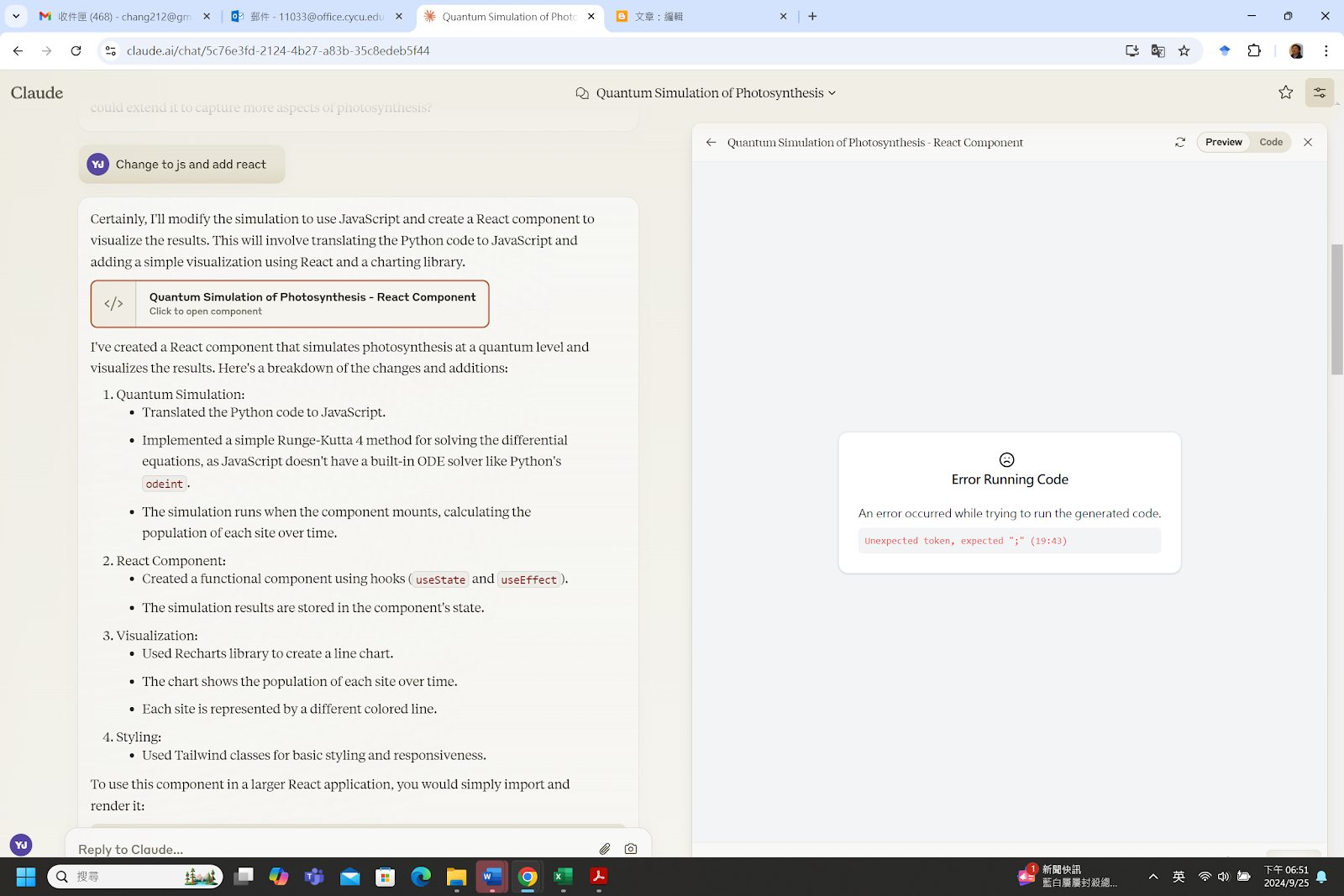
Task: Reload the current page
Action: 76,51
